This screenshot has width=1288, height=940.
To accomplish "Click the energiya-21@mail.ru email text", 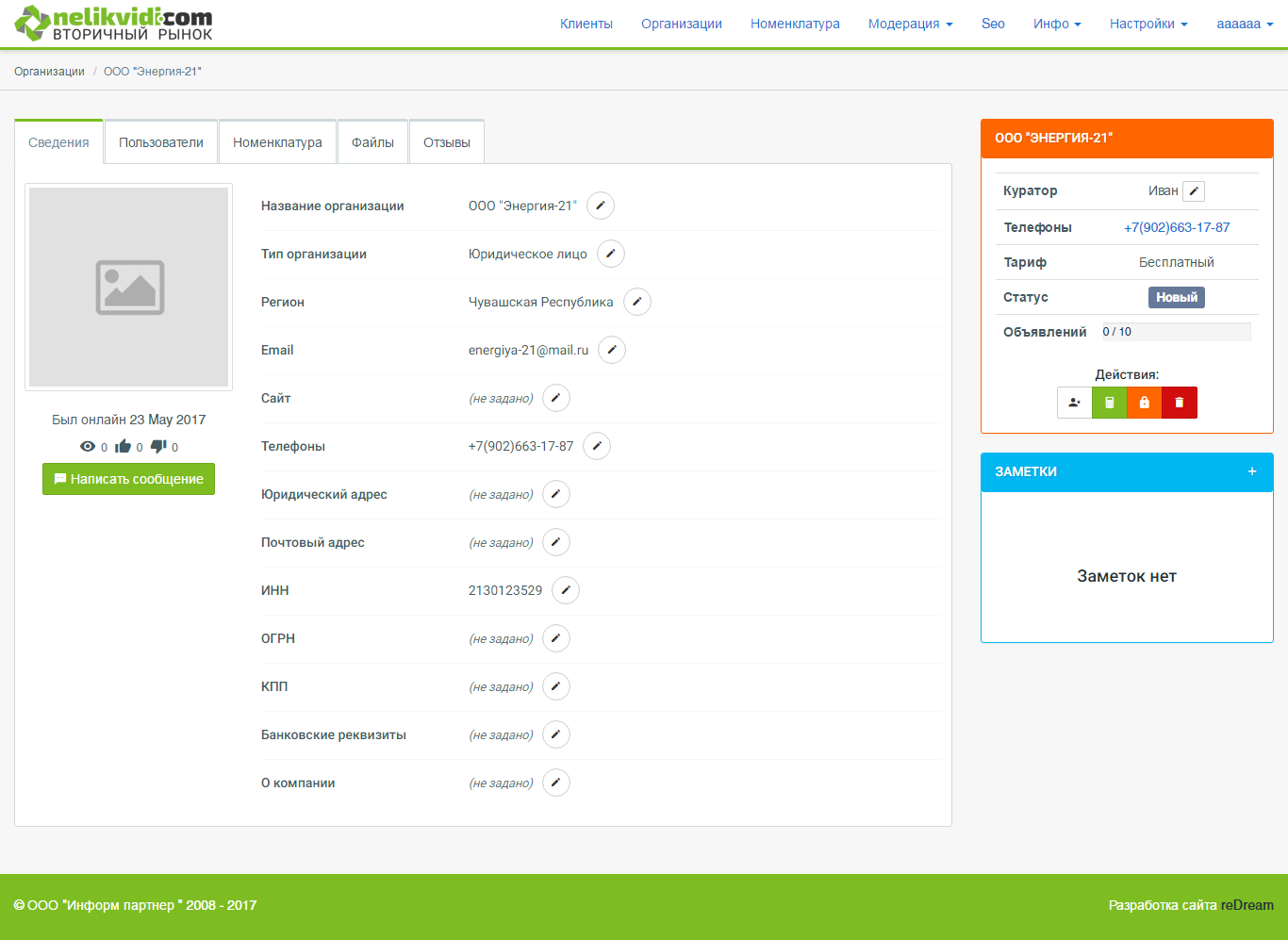I will pyautogui.click(x=528, y=350).
